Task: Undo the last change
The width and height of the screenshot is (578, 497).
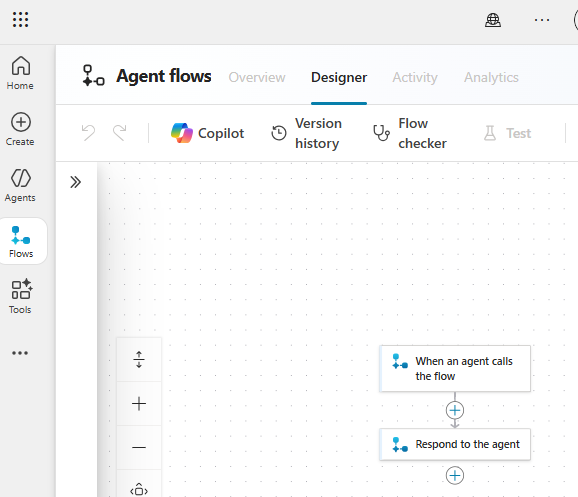Action: click(88, 133)
